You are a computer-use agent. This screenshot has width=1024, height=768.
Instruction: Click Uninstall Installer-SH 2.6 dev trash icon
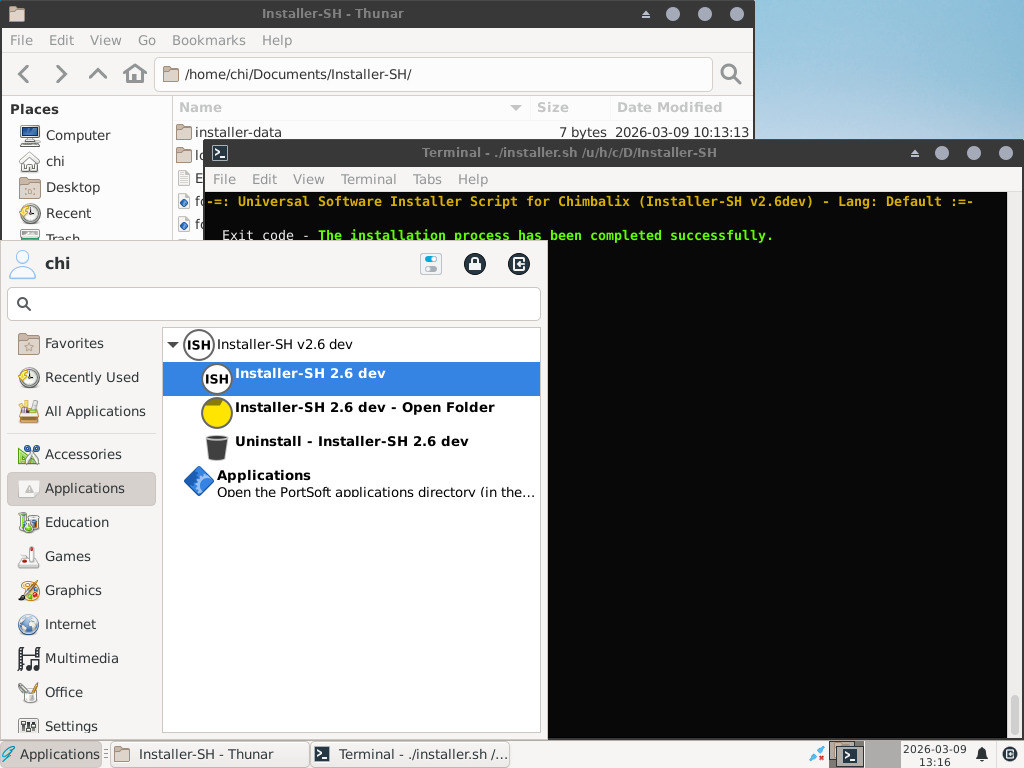[x=216, y=446]
